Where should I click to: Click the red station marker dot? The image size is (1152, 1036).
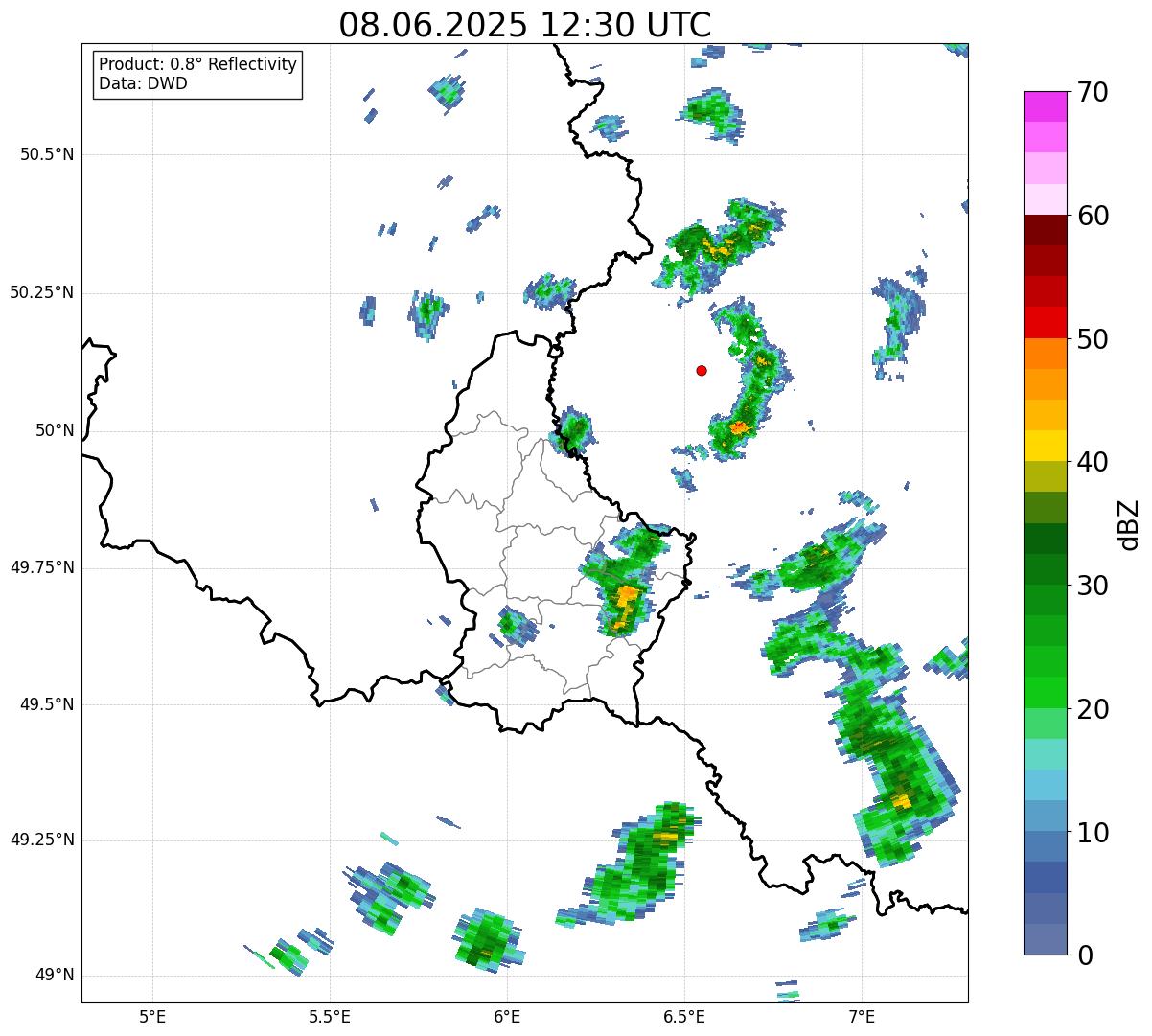(702, 370)
